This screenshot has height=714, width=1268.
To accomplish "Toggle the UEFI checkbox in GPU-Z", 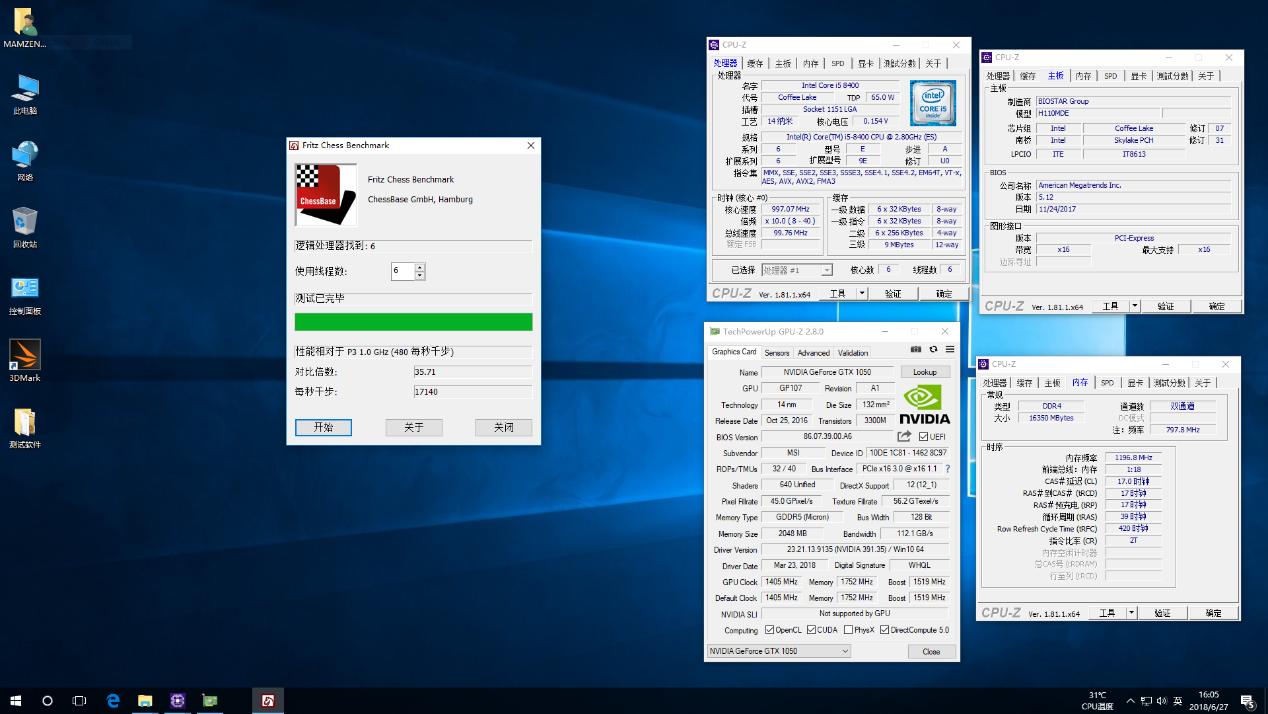I will tap(923, 437).
